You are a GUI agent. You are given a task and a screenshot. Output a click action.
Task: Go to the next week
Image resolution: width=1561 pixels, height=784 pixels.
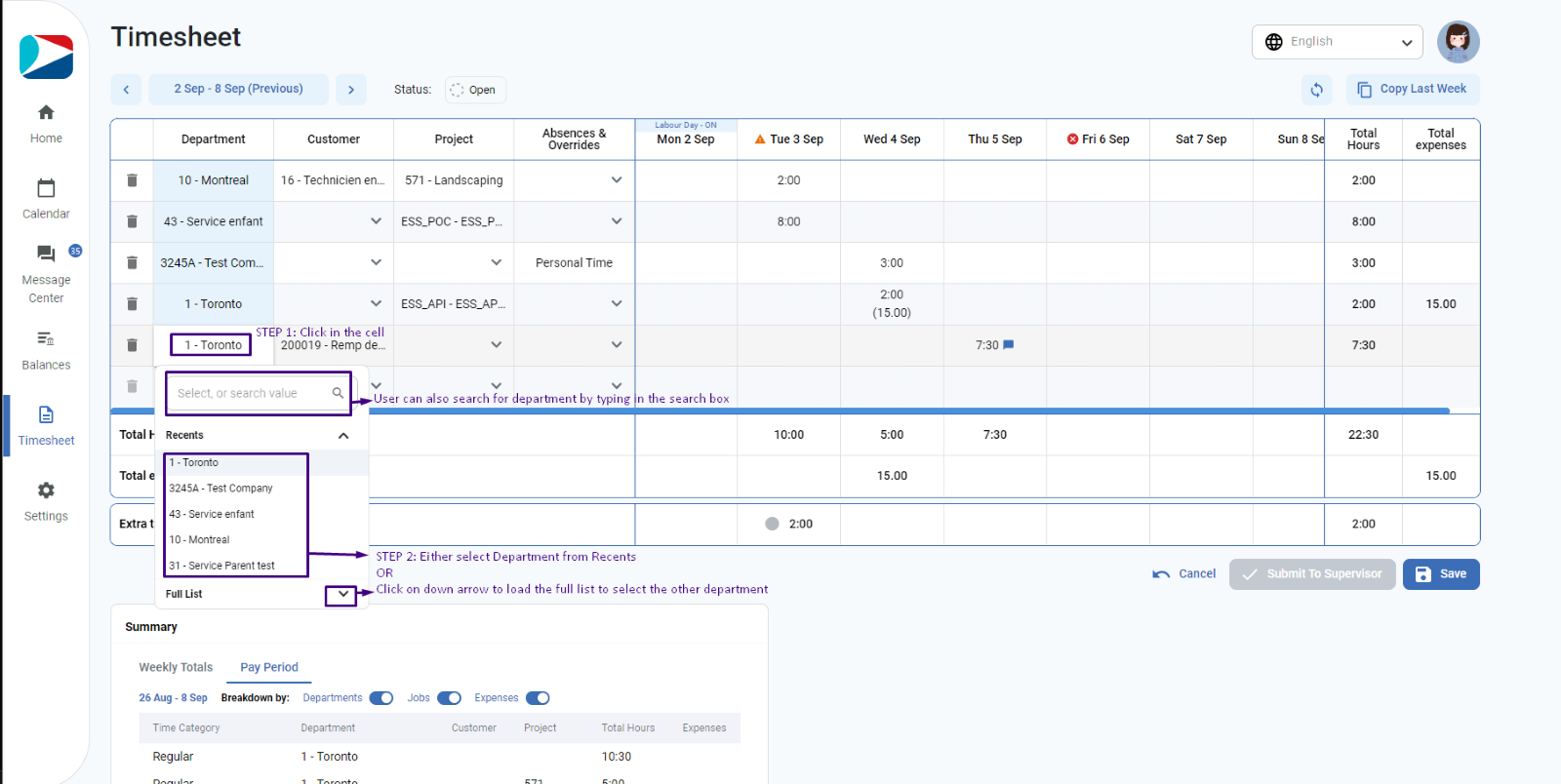tap(351, 90)
